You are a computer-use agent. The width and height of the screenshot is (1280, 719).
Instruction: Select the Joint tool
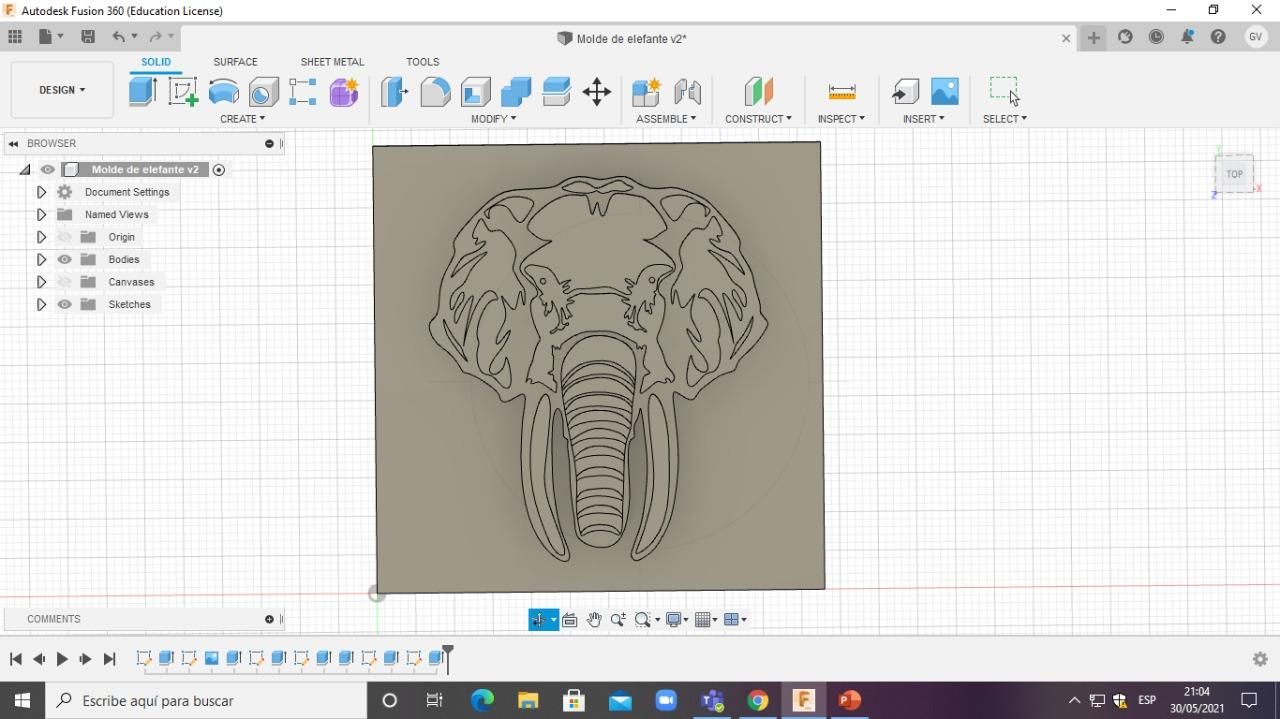(x=687, y=92)
